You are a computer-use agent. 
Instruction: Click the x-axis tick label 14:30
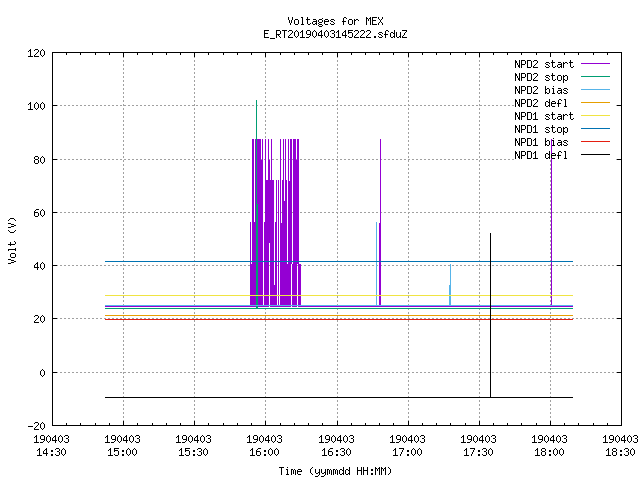click(51, 452)
